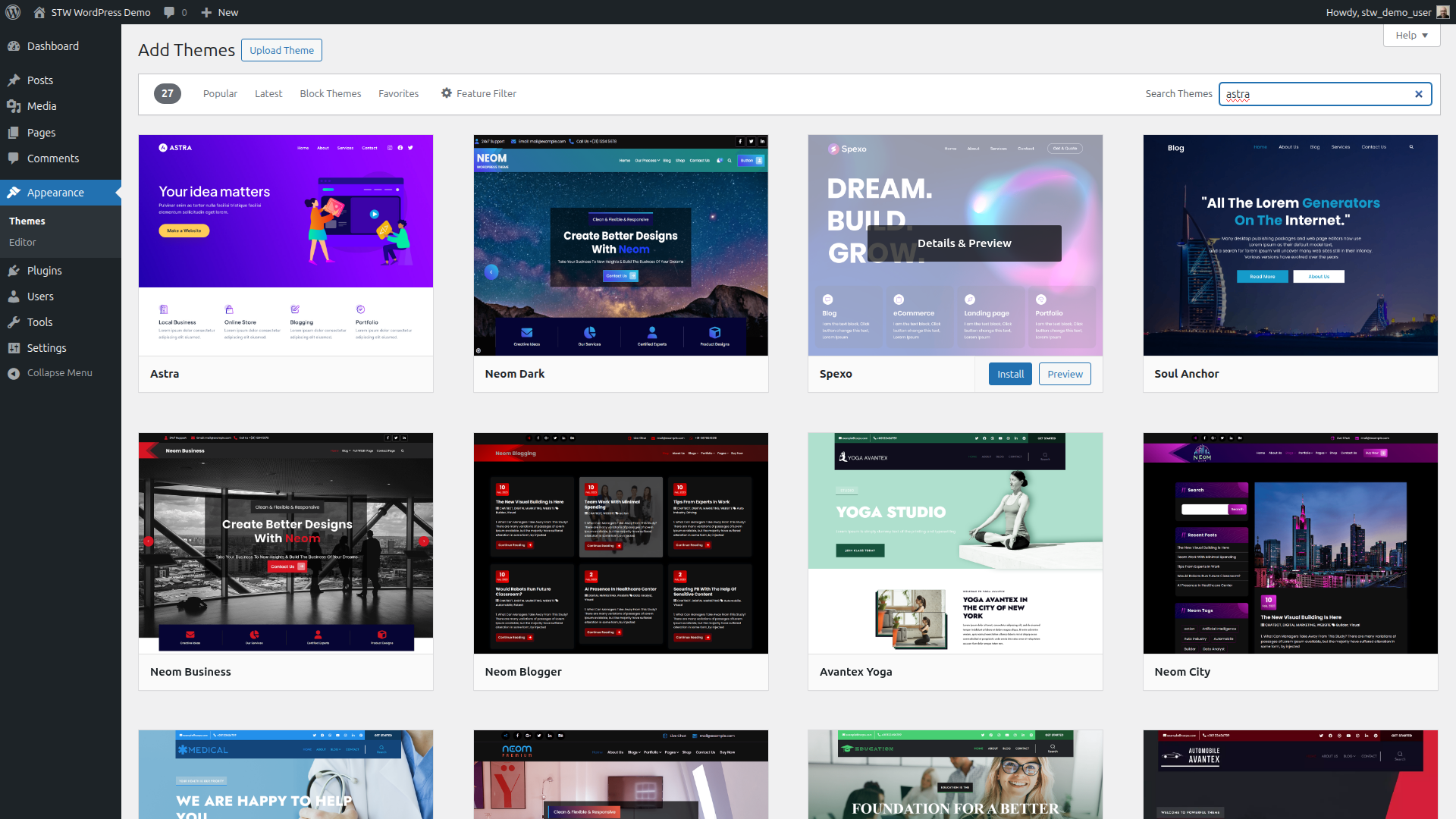Open the Neom Dark theme screenshot
This screenshot has width=1456, height=819.
620,245
